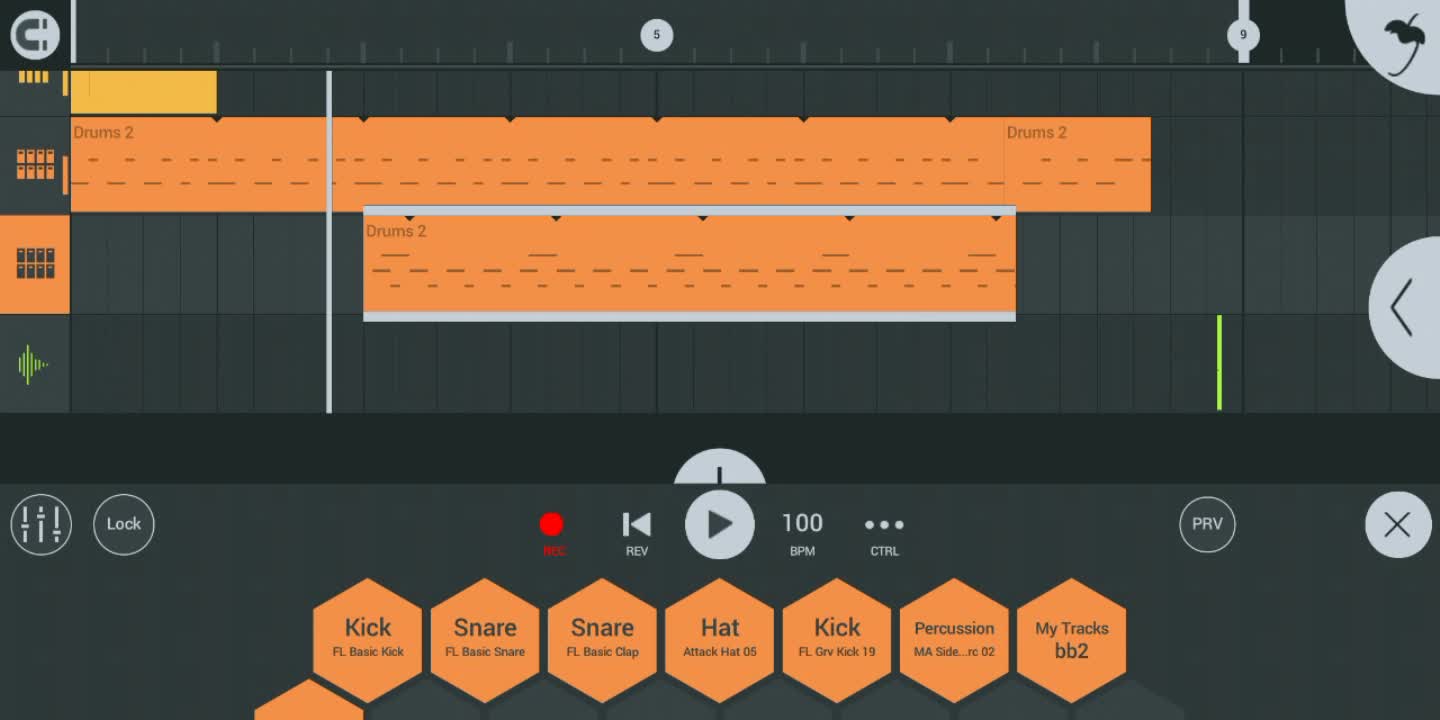
Task: Trigger the Percussion MA Side pad
Action: (954, 640)
